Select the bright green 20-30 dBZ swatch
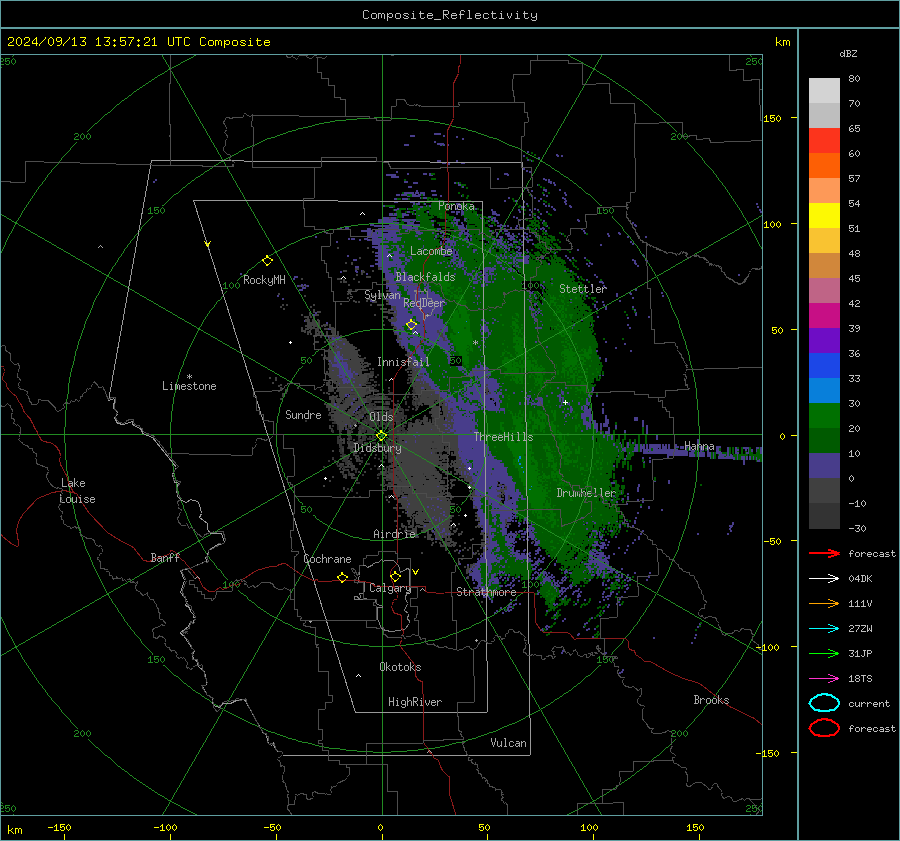The image size is (900, 841). 824,416
